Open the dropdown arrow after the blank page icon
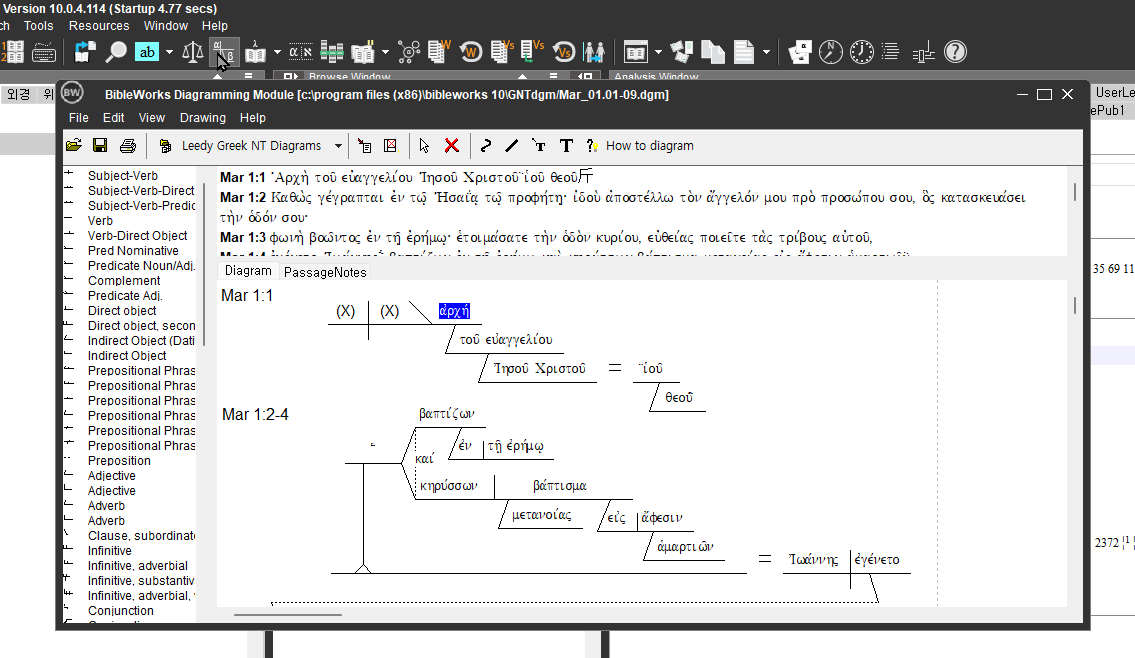This screenshot has height=658, width=1135. [767, 51]
